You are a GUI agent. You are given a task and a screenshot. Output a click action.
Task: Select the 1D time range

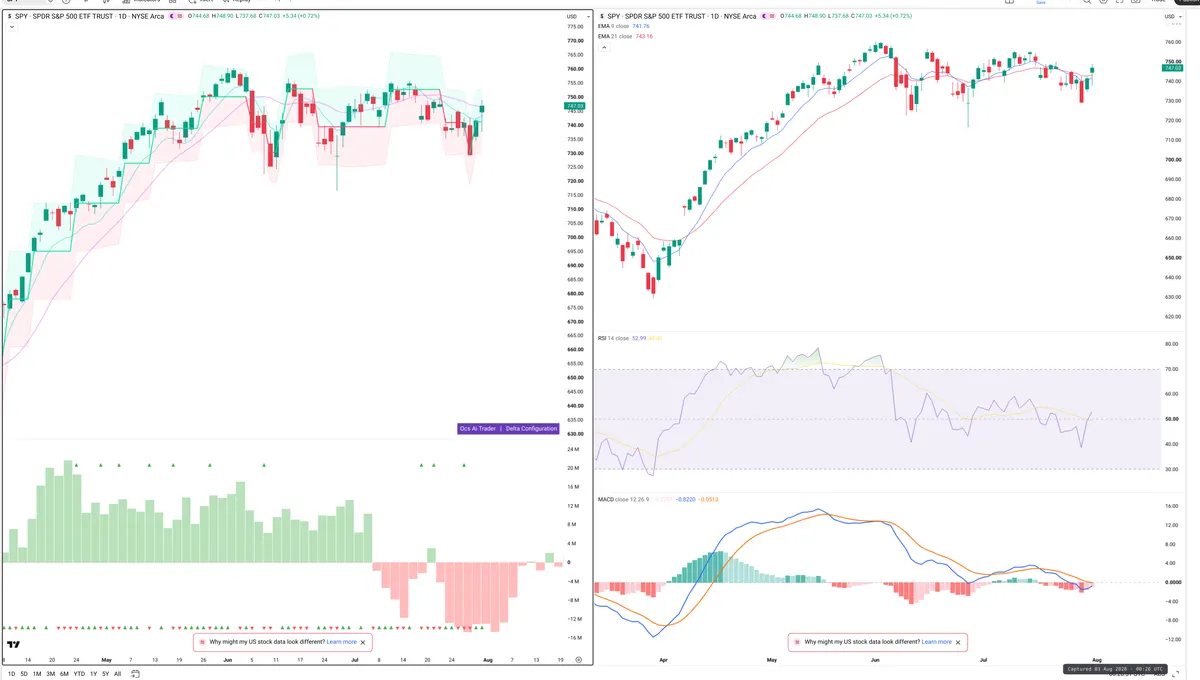(10, 674)
